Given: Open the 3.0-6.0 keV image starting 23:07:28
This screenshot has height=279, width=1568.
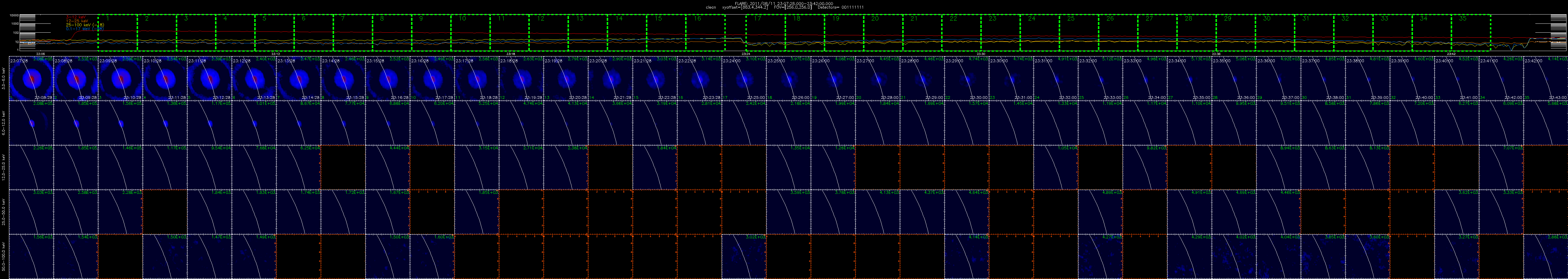Looking at the screenshot, I should point(31,78).
